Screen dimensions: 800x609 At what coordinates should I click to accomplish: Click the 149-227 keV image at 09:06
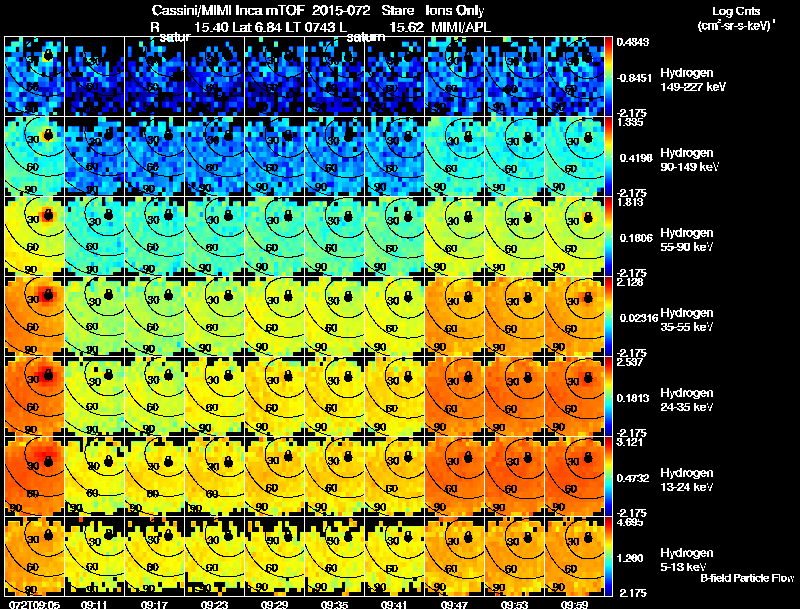34,76
